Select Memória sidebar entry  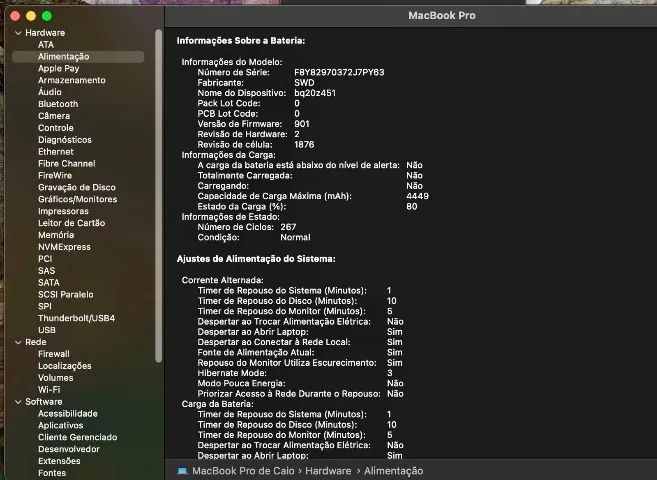[56, 235]
